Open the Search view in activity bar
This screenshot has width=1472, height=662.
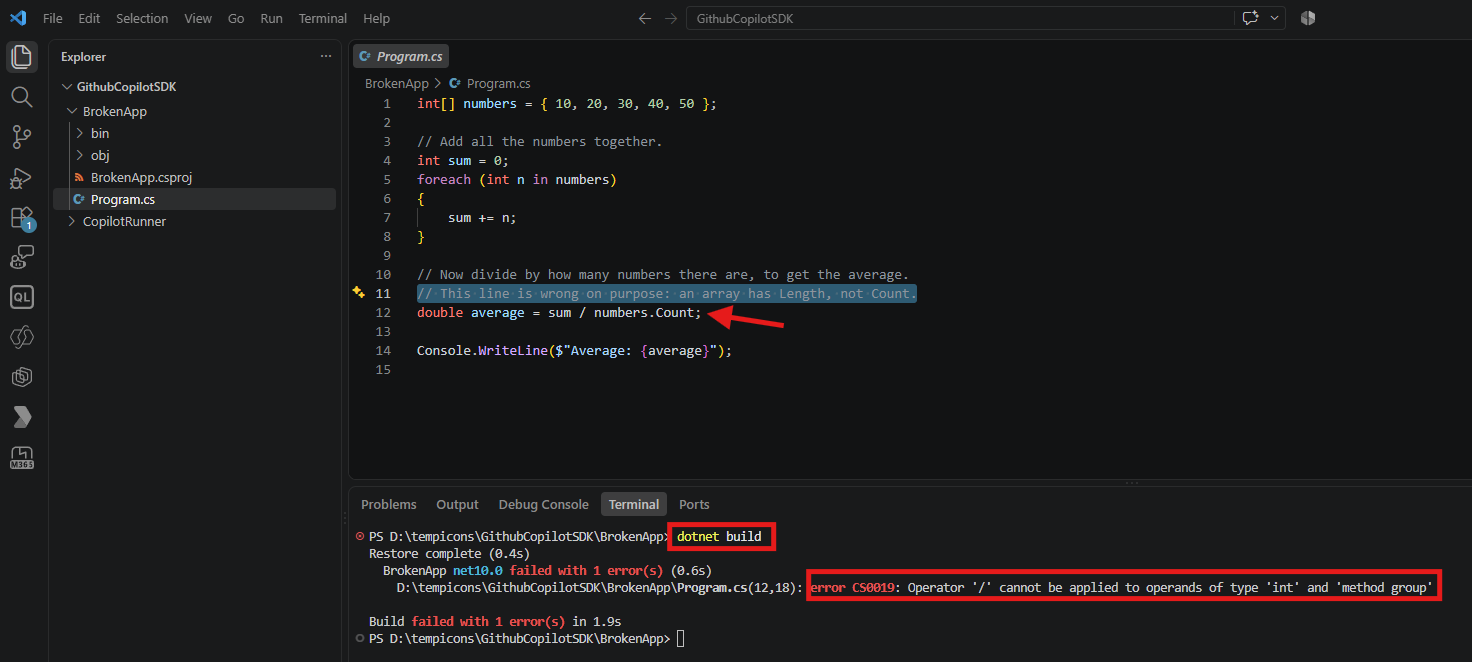click(x=21, y=97)
